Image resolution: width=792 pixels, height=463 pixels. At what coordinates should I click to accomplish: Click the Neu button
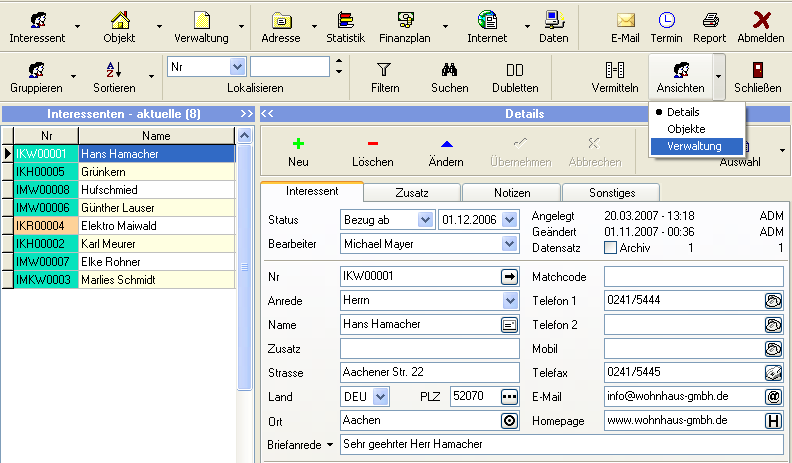point(297,152)
